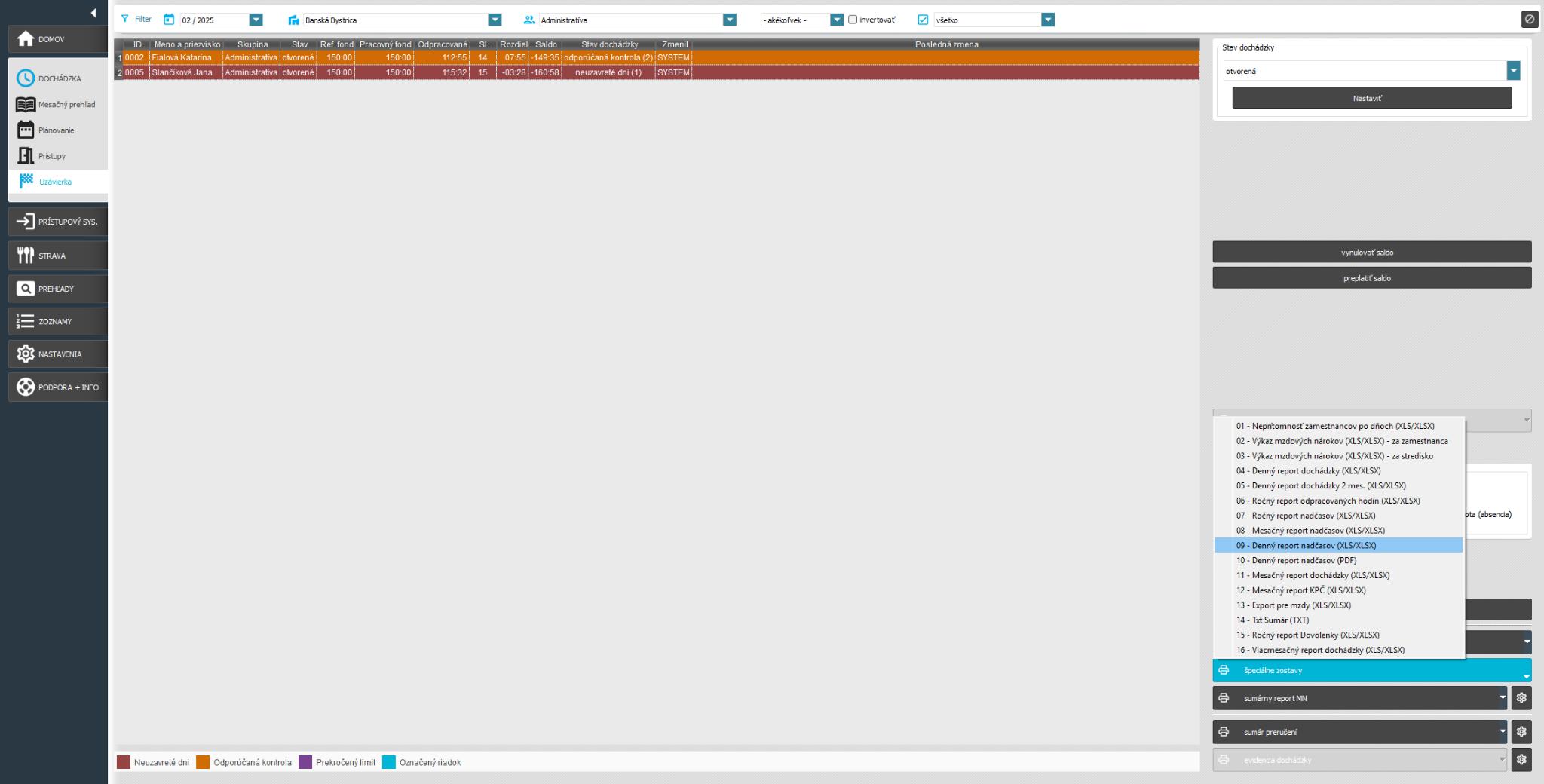Toggle the checkbox beside všetko filter
Screen dimensions: 1544x784
tap(923, 20)
